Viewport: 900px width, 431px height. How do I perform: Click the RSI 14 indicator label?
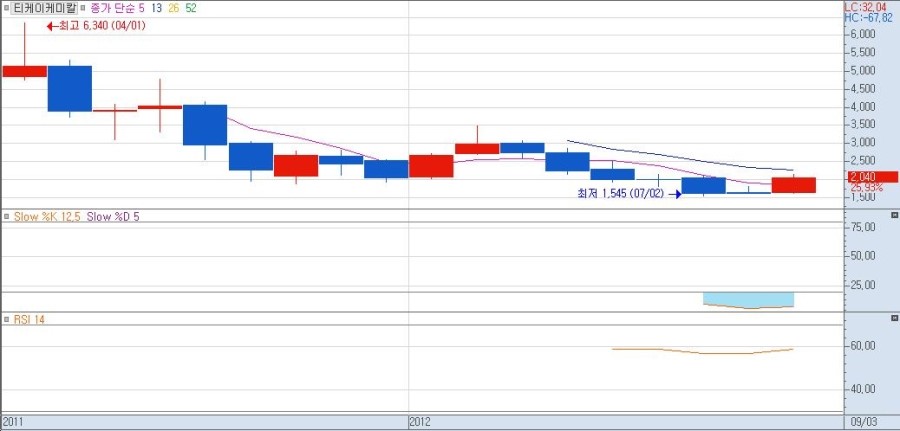pos(29,320)
